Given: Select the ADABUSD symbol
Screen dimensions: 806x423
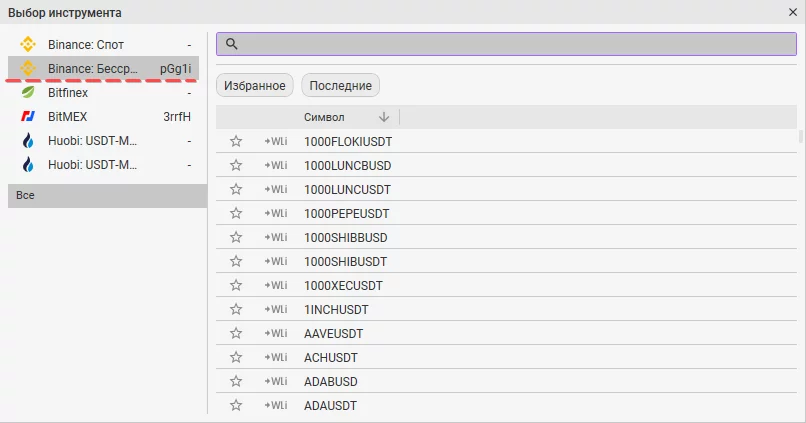Looking at the screenshot, I should [x=331, y=381].
